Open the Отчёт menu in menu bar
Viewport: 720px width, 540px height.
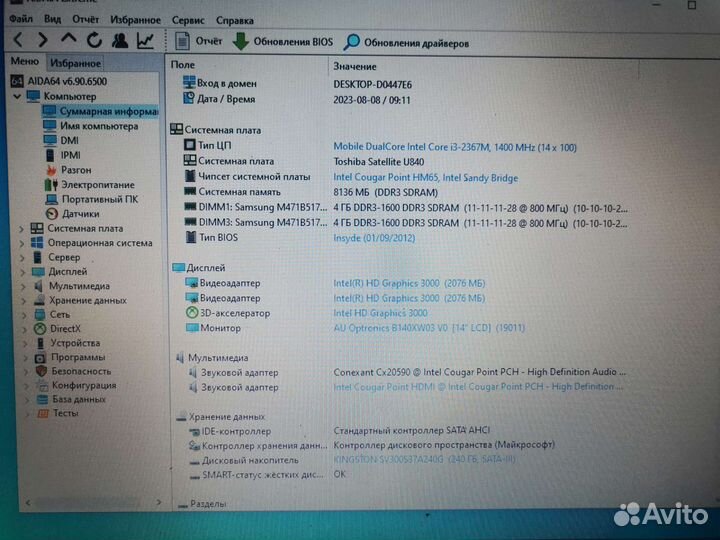click(85, 20)
